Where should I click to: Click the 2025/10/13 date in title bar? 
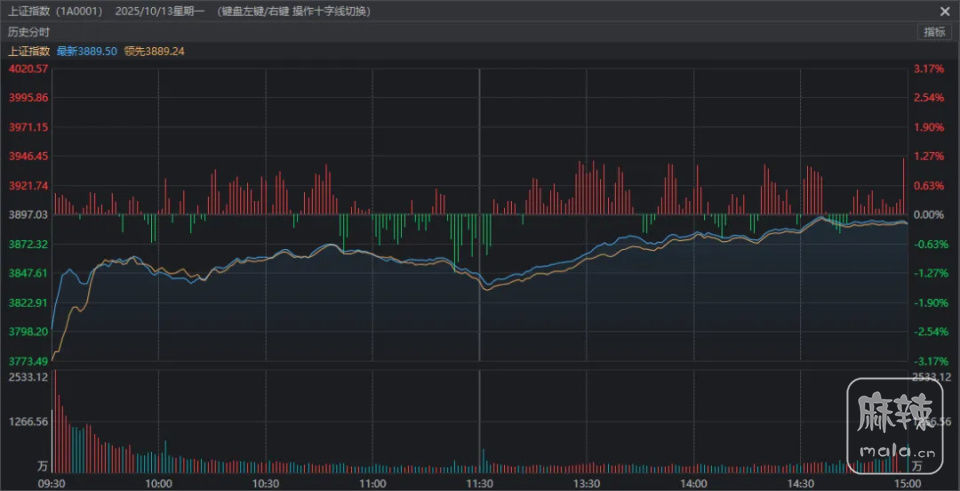coord(172,11)
